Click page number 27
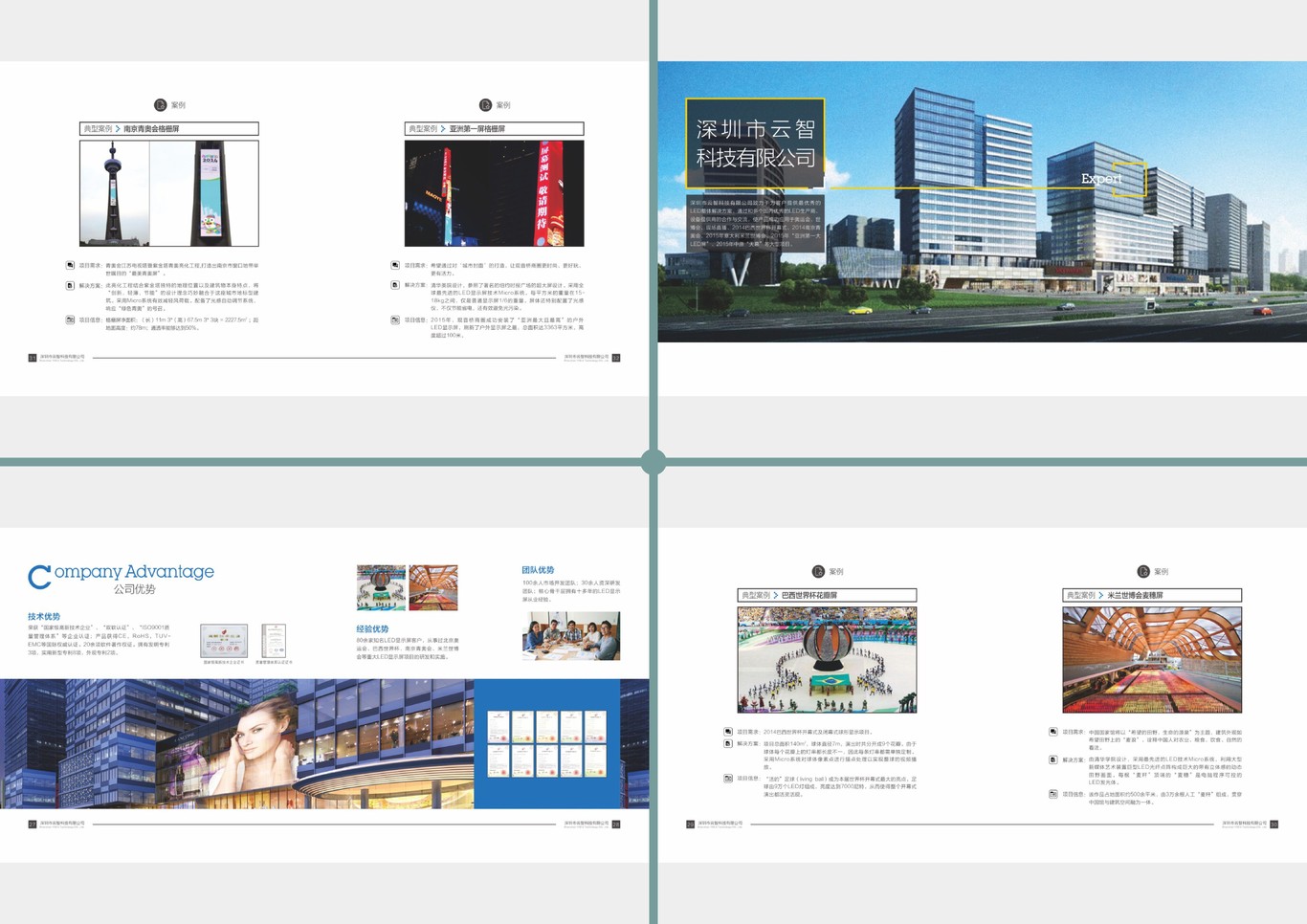The image size is (1307, 924). coord(33,824)
